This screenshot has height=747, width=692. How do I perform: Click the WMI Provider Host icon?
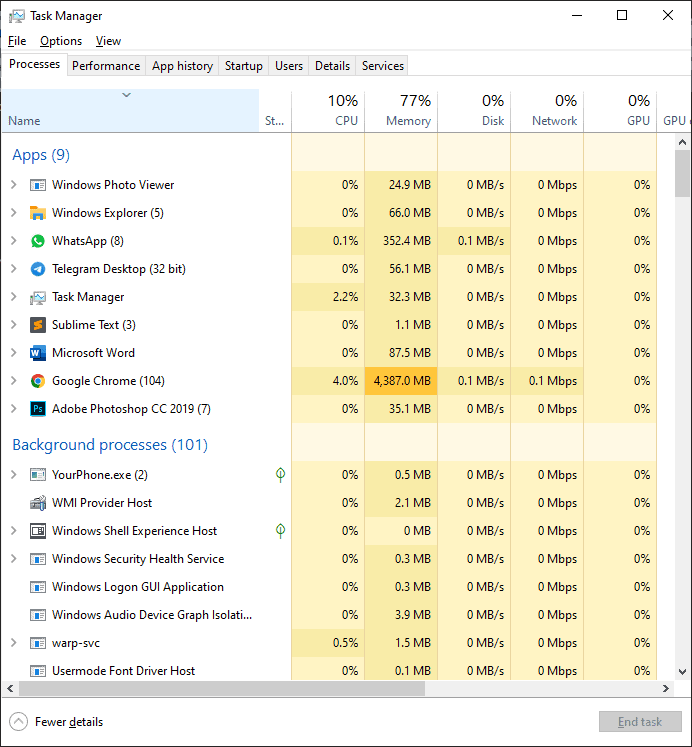(38, 503)
